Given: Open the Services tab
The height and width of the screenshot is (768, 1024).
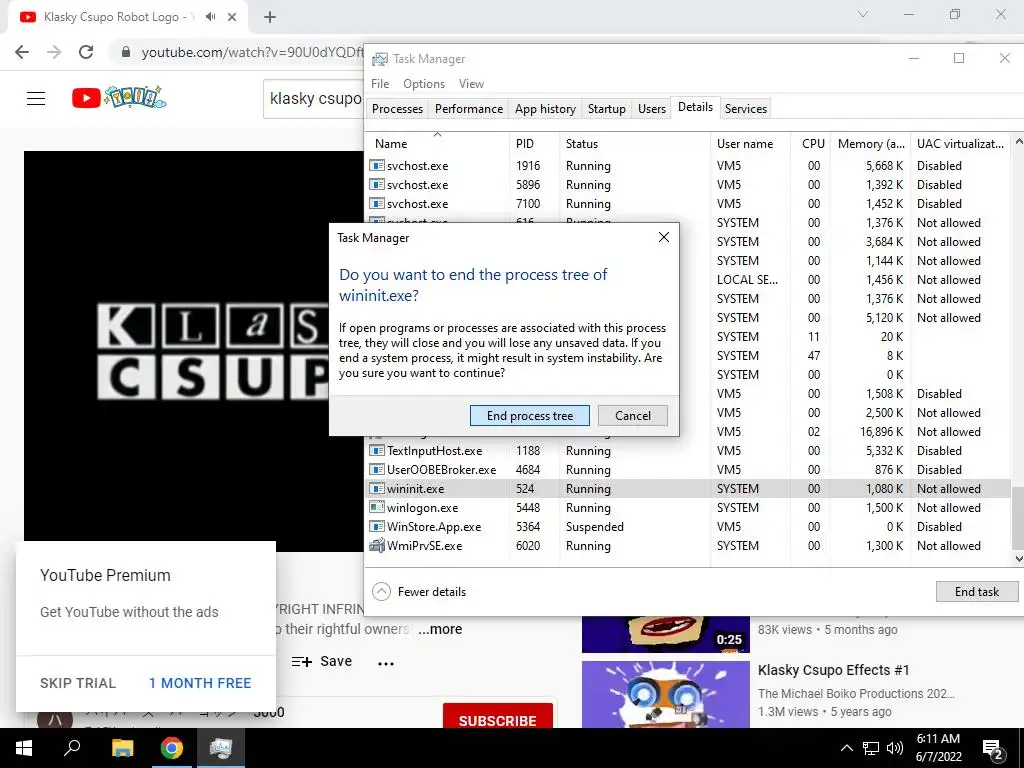Looking at the screenshot, I should pos(746,108).
